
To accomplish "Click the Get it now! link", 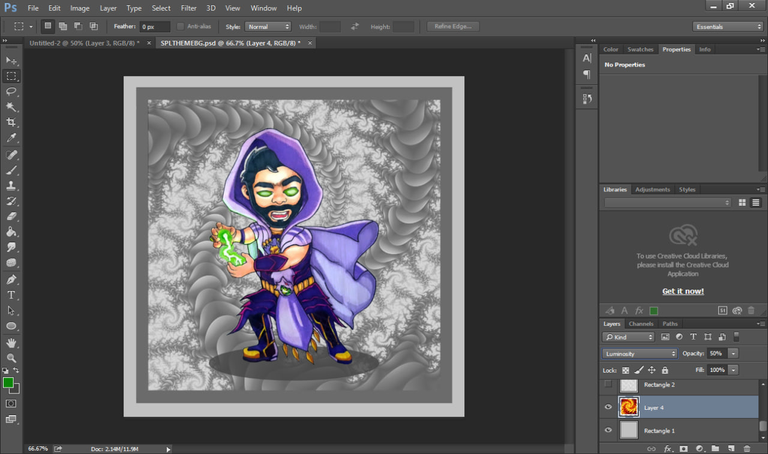I will click(x=683, y=291).
